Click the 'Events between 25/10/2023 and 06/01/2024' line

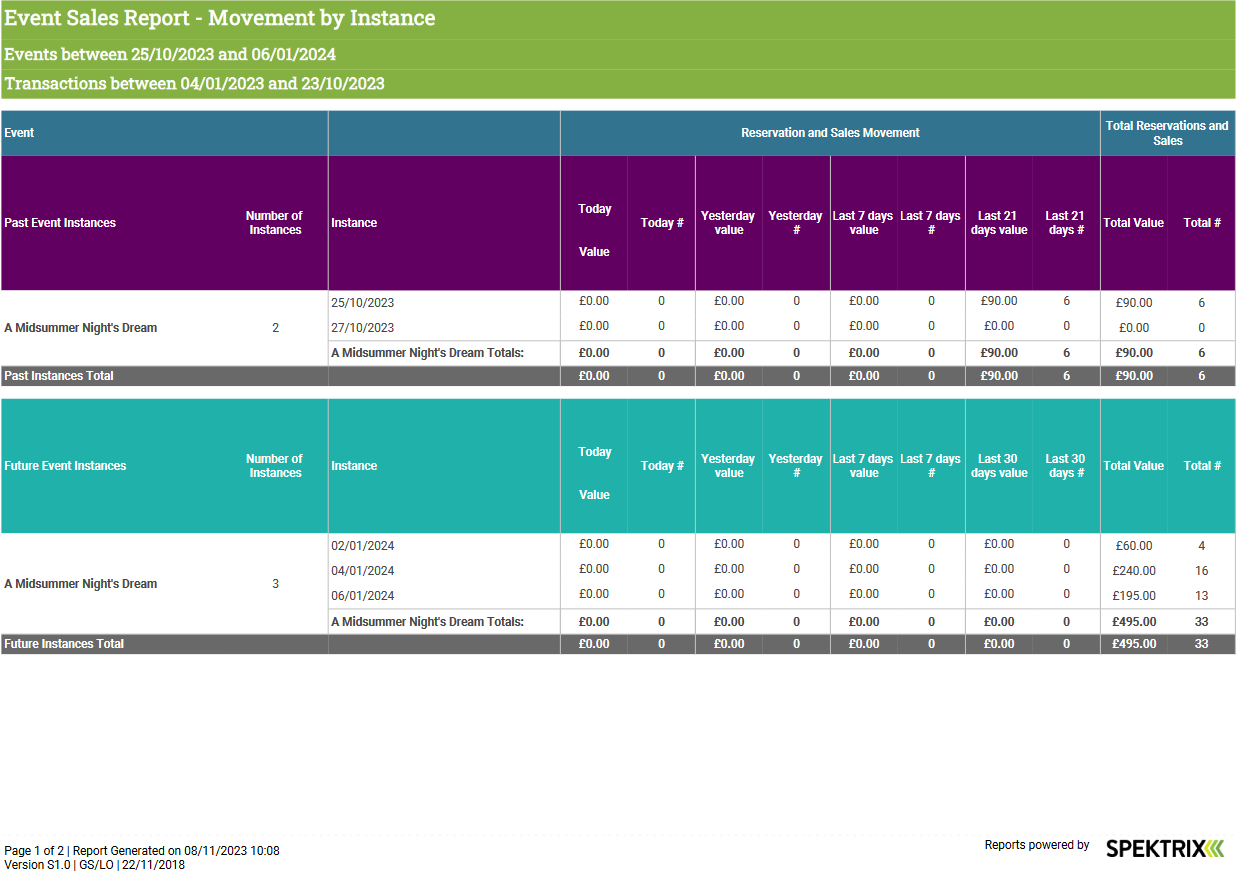(x=170, y=54)
